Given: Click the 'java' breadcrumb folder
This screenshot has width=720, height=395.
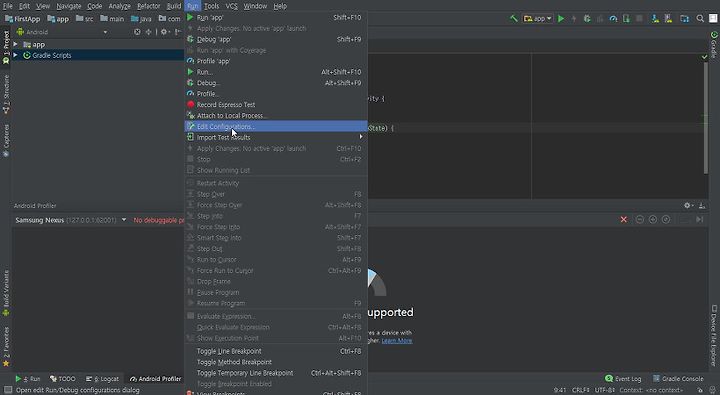Looking at the screenshot, I should click(x=141, y=19).
